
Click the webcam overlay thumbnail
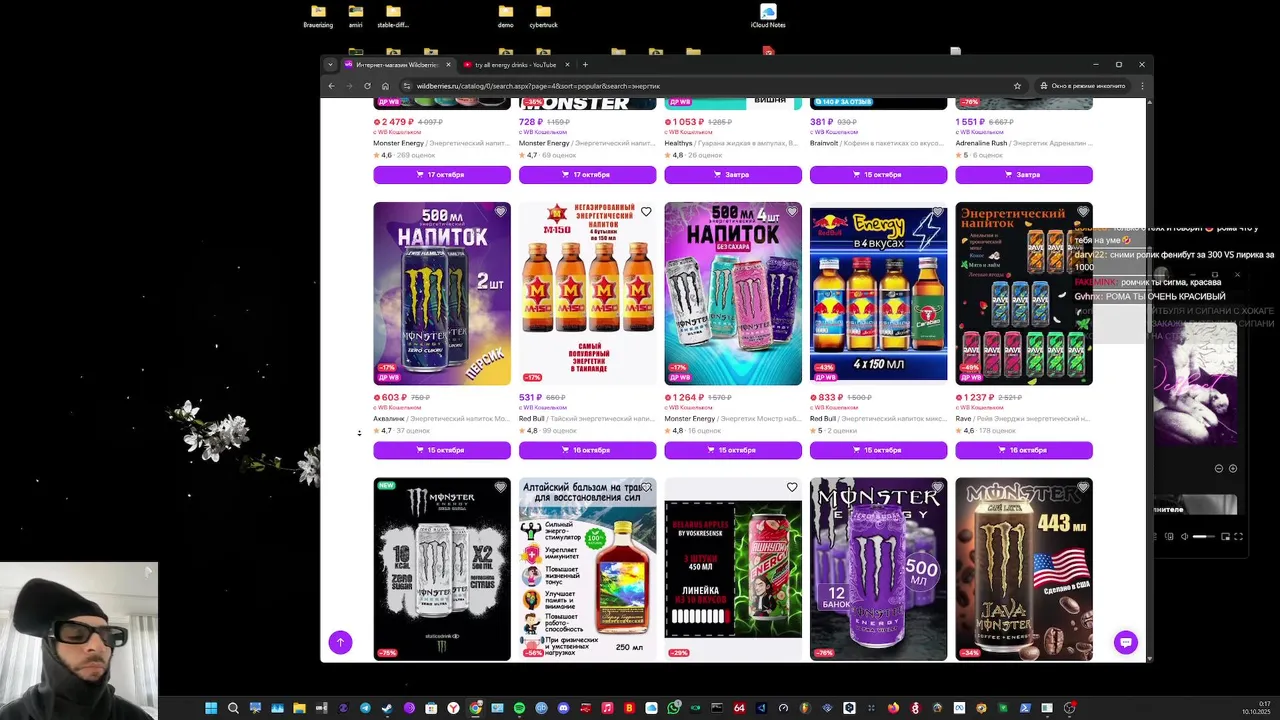[79, 640]
